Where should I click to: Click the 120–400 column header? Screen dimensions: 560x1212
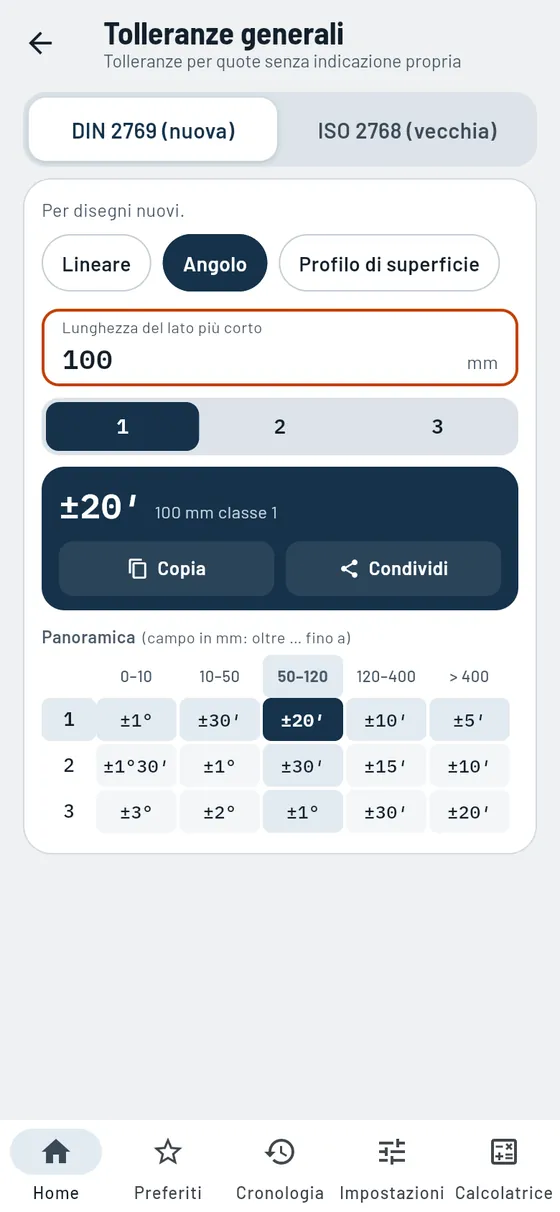coord(386,677)
